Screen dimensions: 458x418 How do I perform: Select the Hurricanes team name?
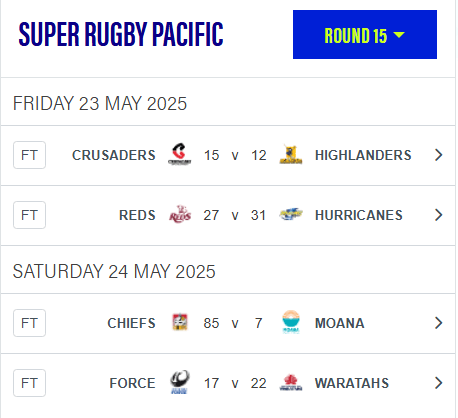(359, 215)
